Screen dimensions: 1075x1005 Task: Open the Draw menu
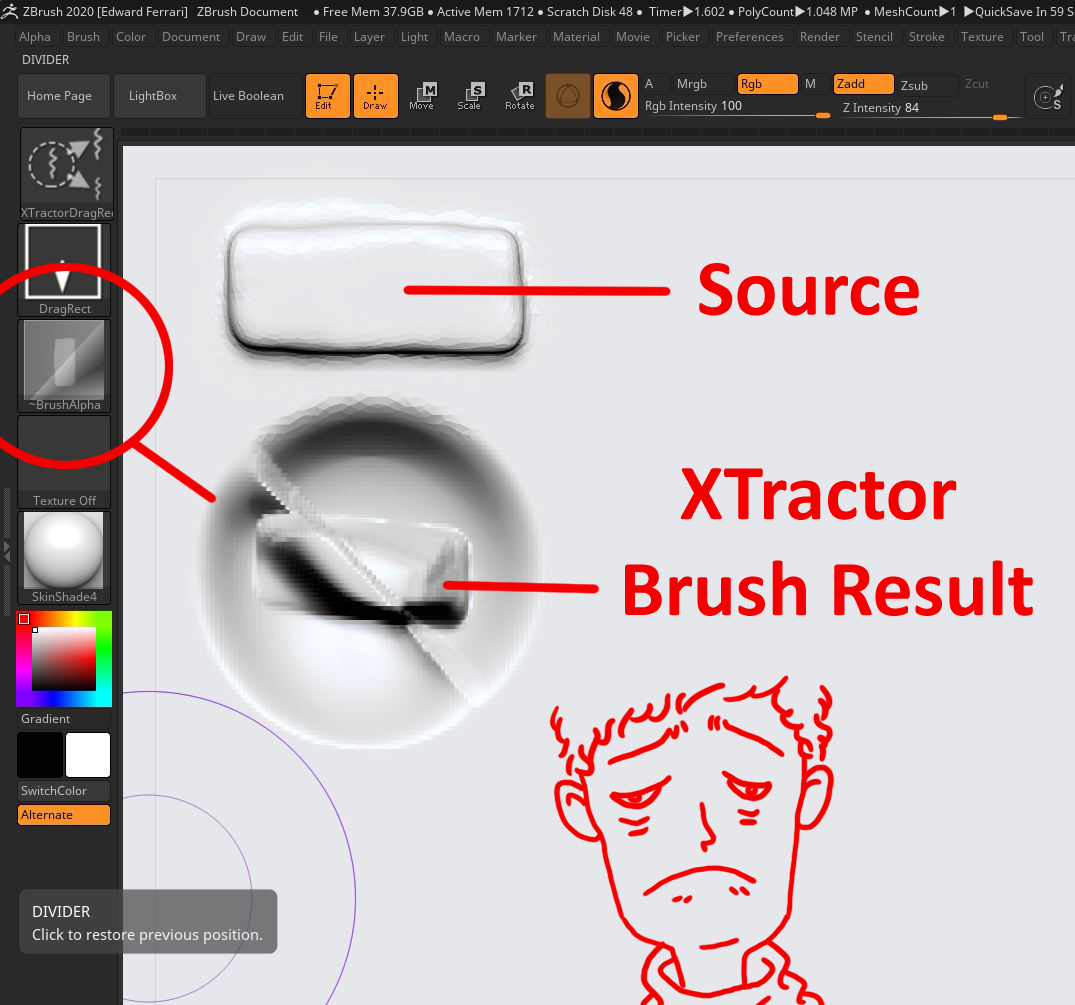point(251,37)
